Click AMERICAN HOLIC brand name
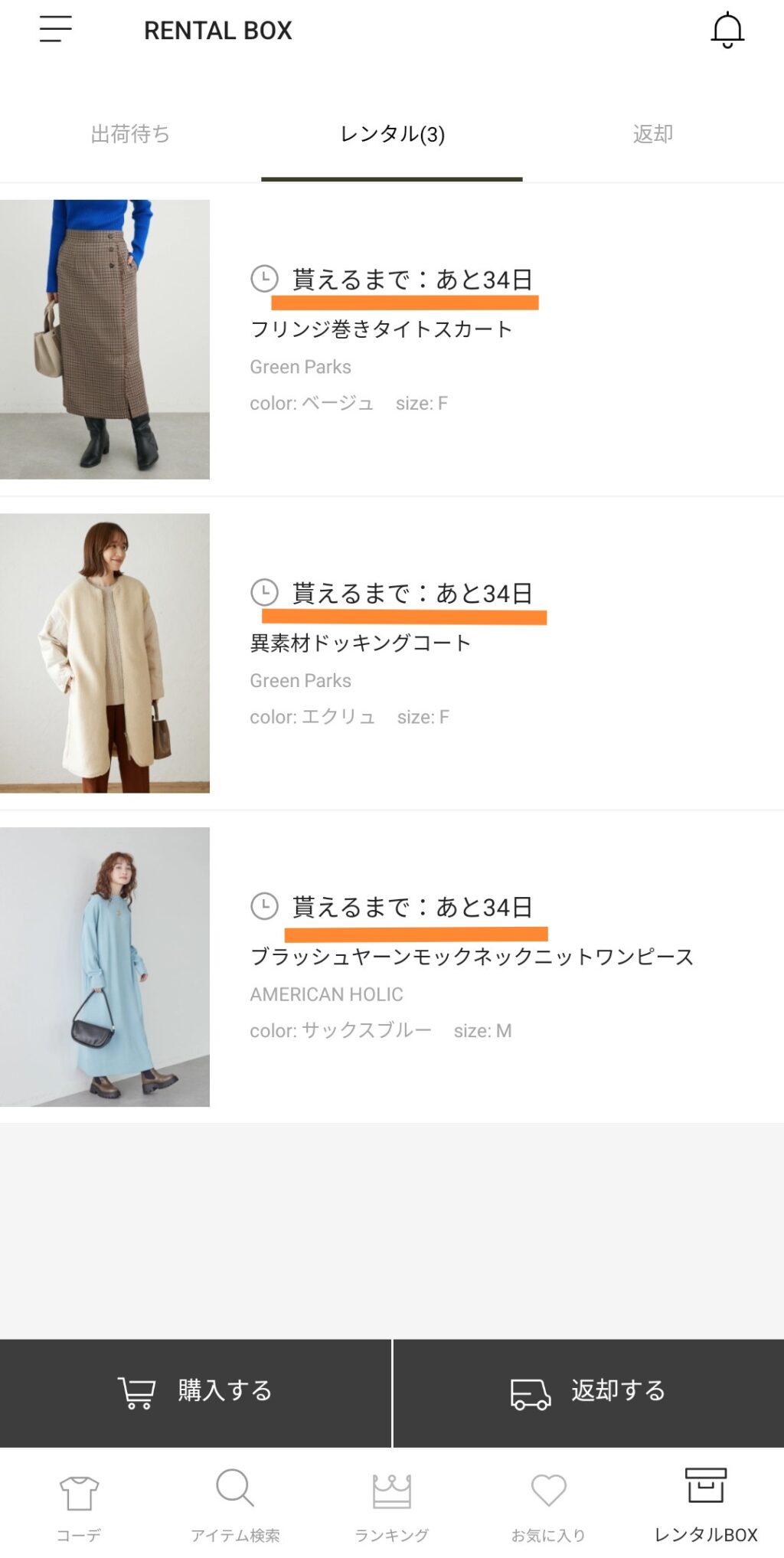Image resolution: width=784 pixels, height=1558 pixels. pos(326,994)
